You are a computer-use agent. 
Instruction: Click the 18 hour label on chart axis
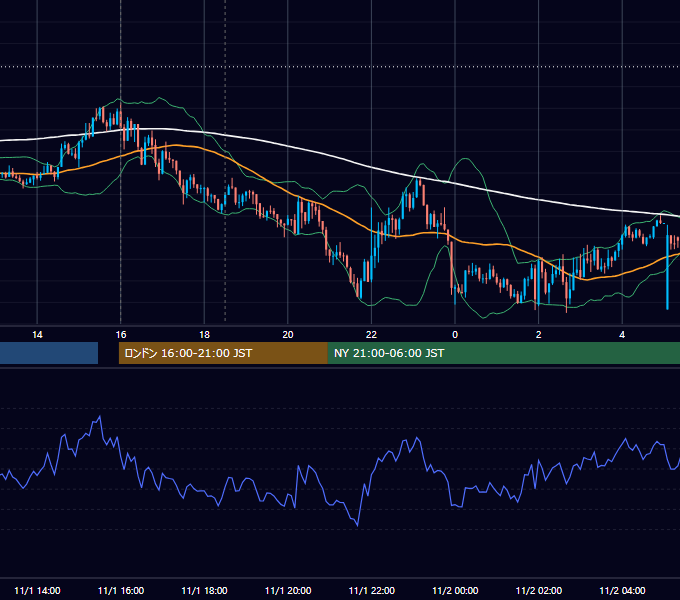[x=204, y=335]
